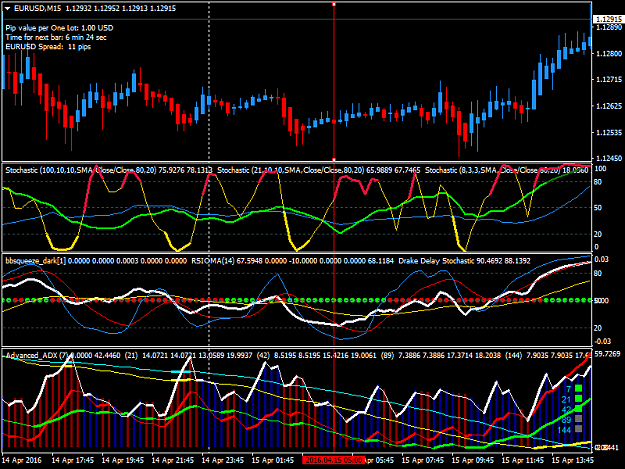625x469 pixels.
Task: Click the 0.03 value on the bbsqueeze scale
Action: [601, 259]
